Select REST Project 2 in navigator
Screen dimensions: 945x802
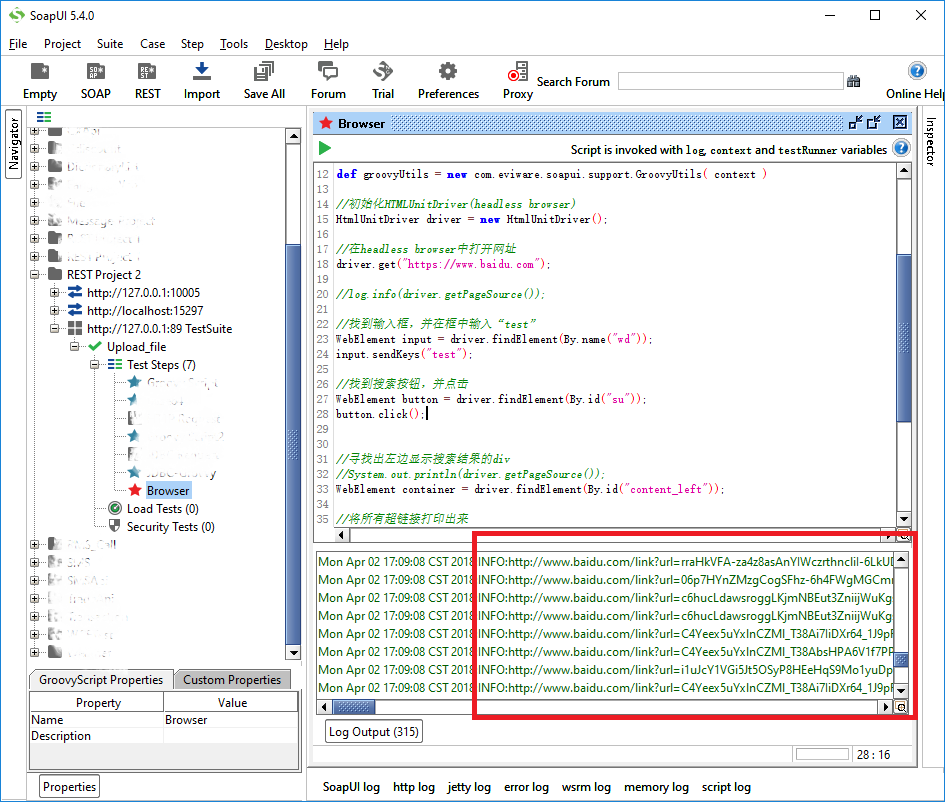104,275
